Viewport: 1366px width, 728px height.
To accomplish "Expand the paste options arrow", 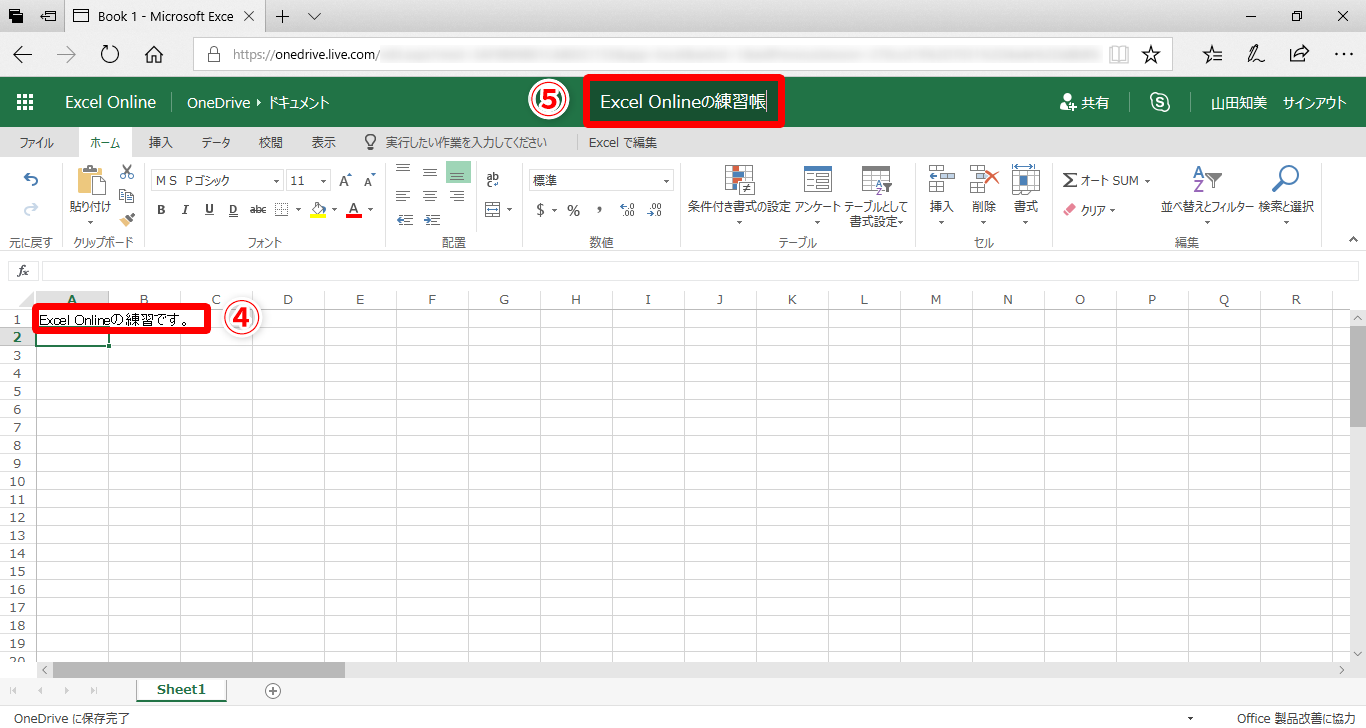I will (90, 222).
